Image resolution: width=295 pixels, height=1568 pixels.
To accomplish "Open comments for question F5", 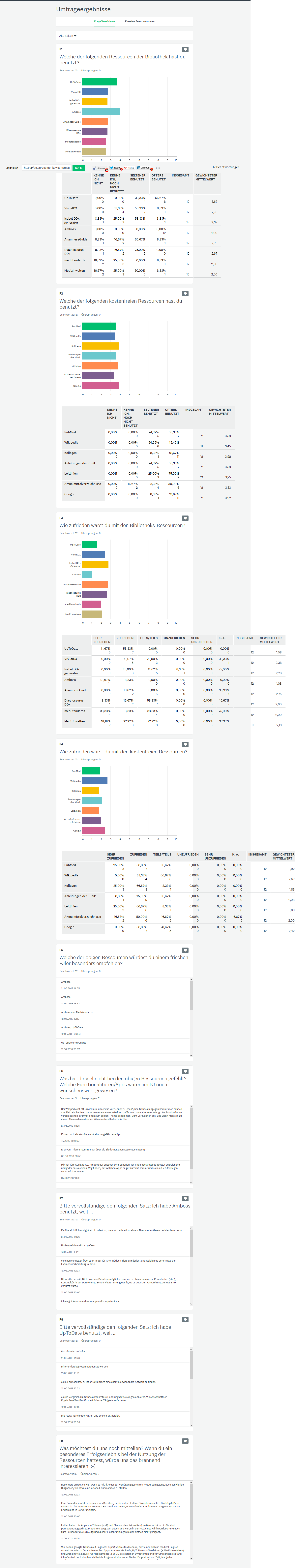I will click(x=186, y=950).
